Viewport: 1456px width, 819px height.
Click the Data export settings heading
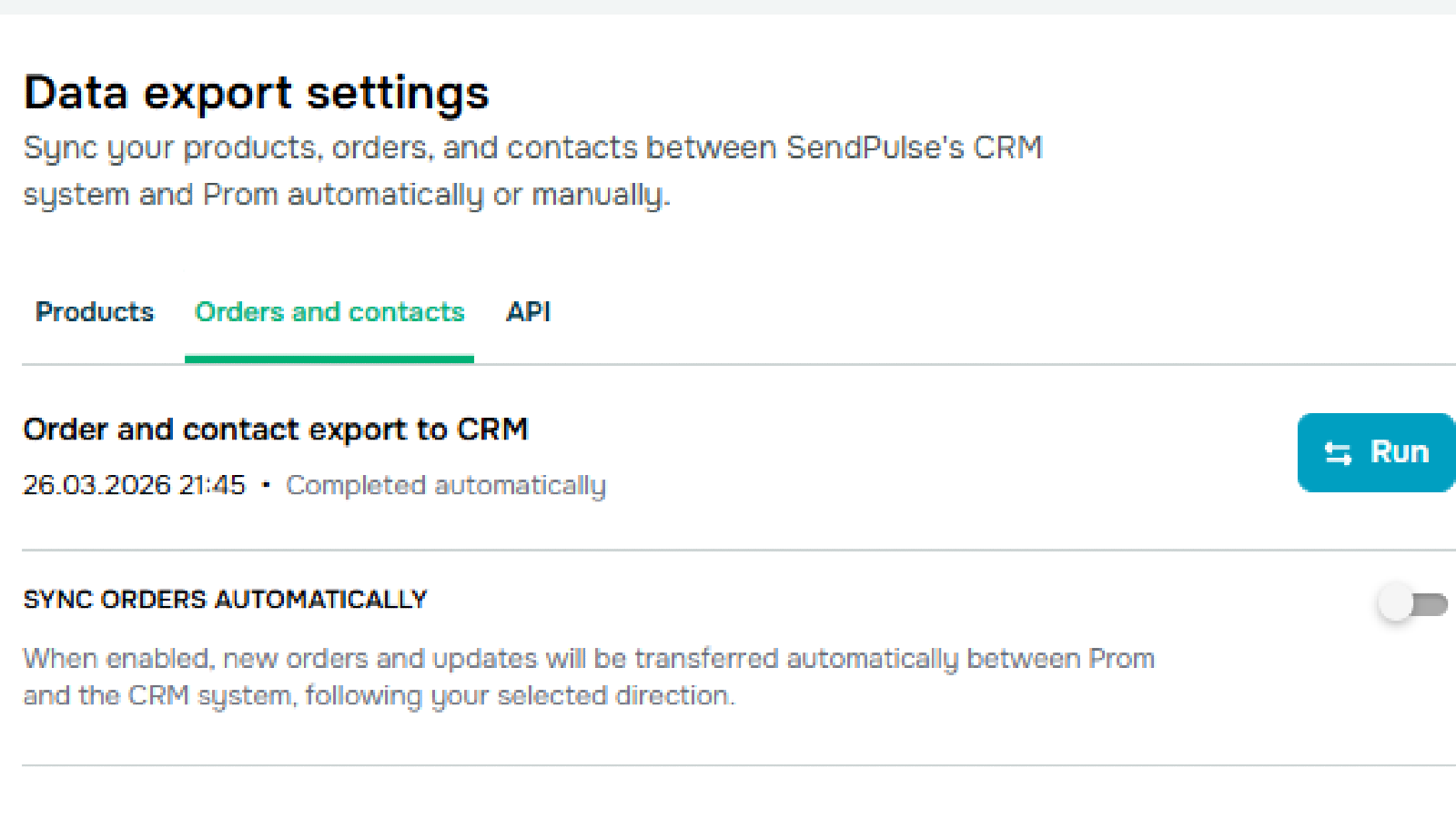[256, 93]
